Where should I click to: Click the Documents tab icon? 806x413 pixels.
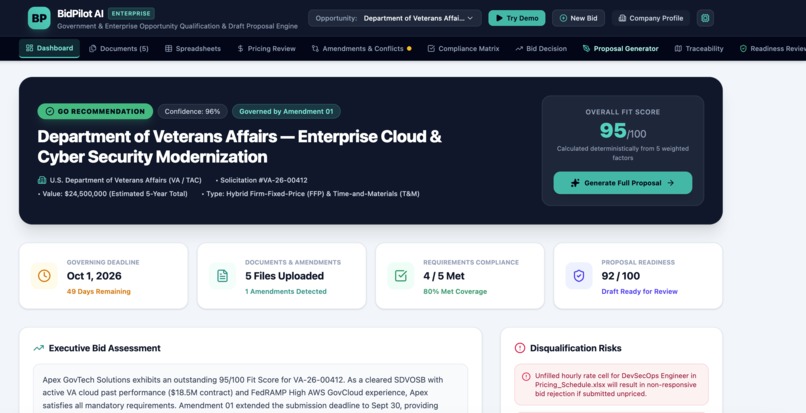coord(93,48)
